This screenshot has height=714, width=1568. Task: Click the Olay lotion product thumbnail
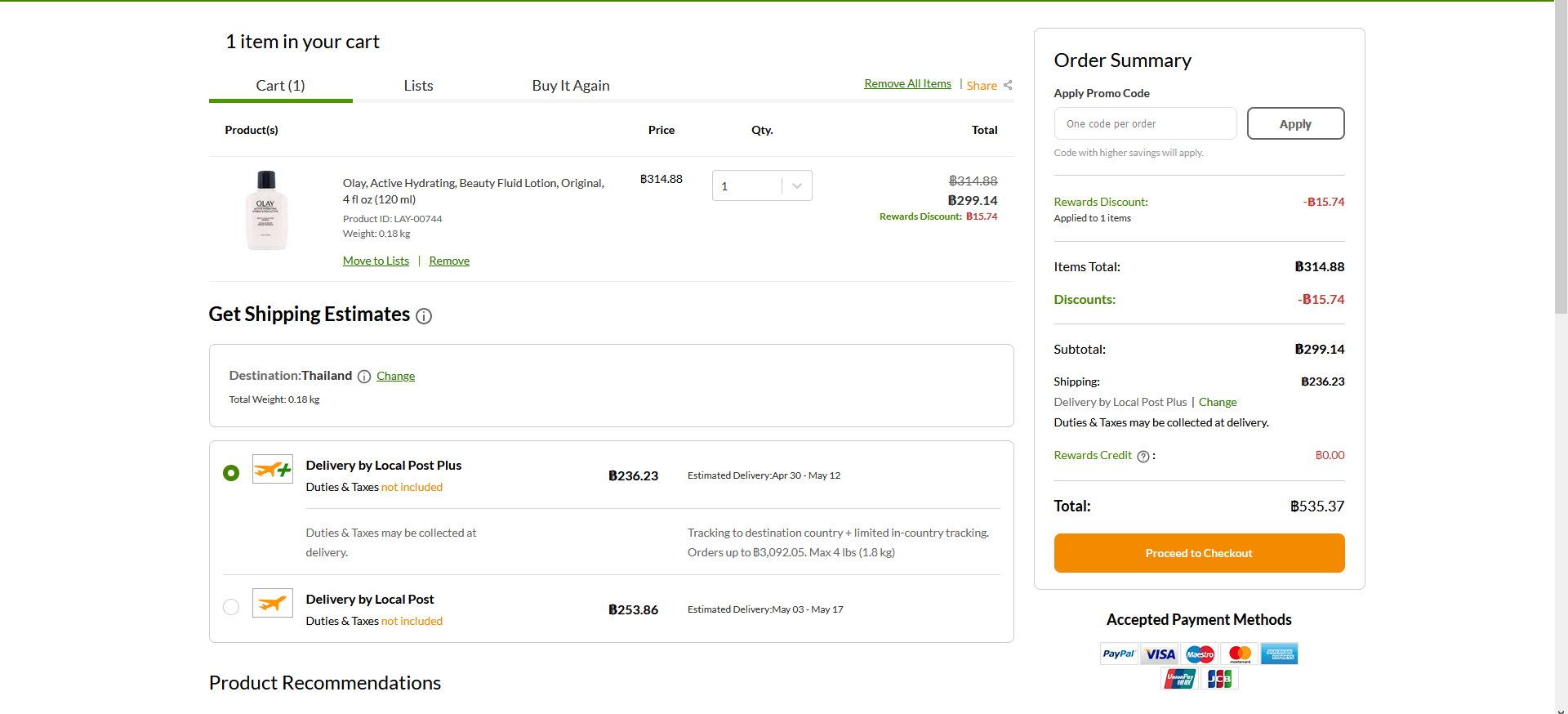point(266,210)
